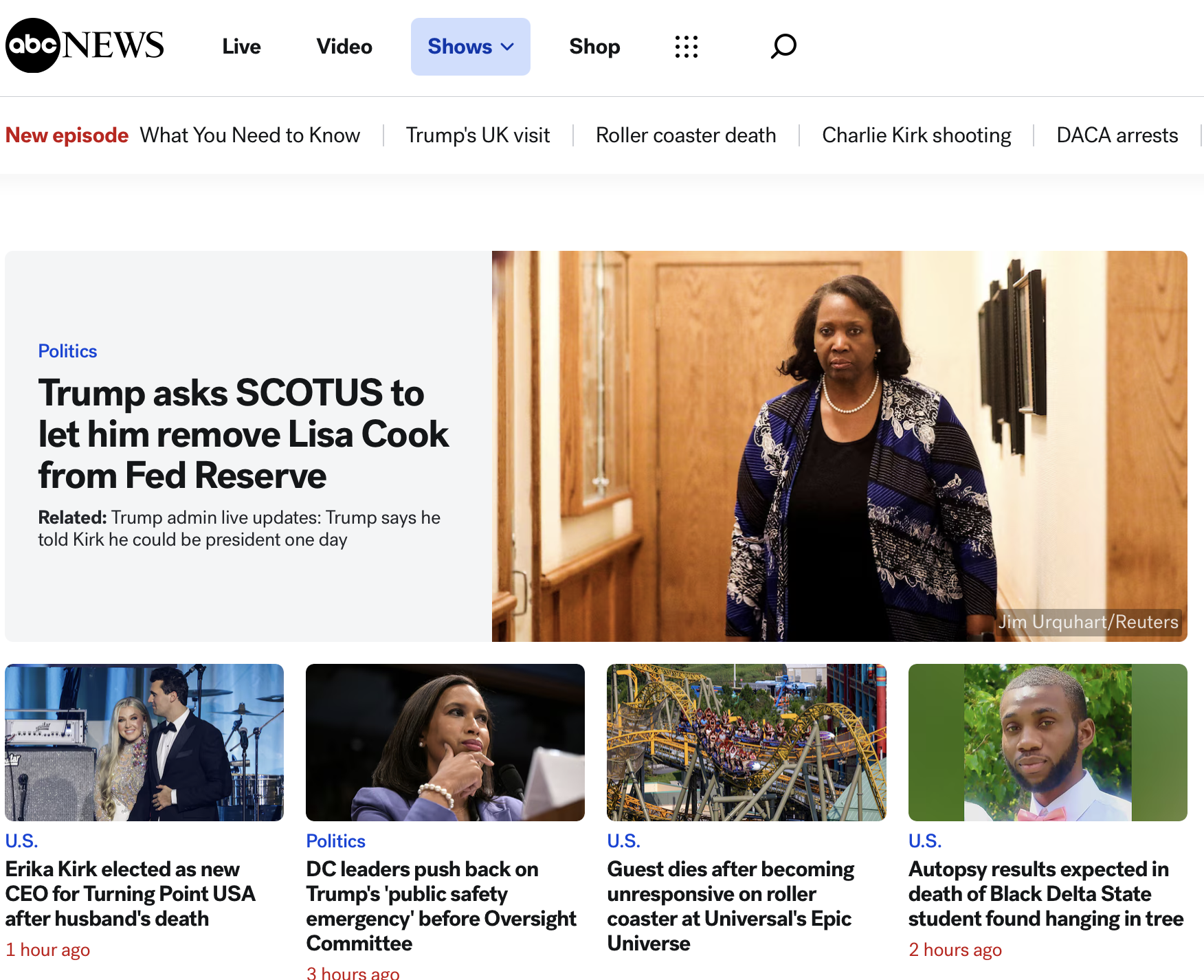This screenshot has width=1204, height=980.
Task: Click the ABC News logo
Action: (x=85, y=45)
